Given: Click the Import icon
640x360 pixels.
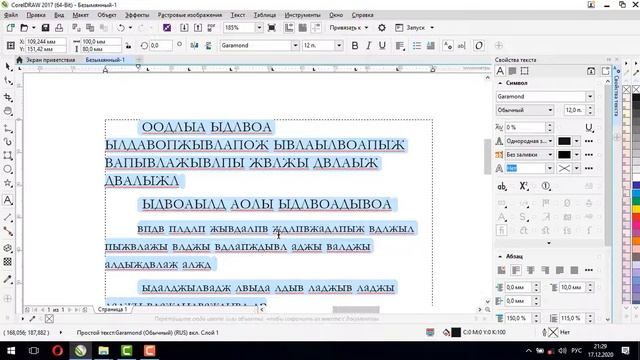Looking at the screenshot, I should 184,28.
